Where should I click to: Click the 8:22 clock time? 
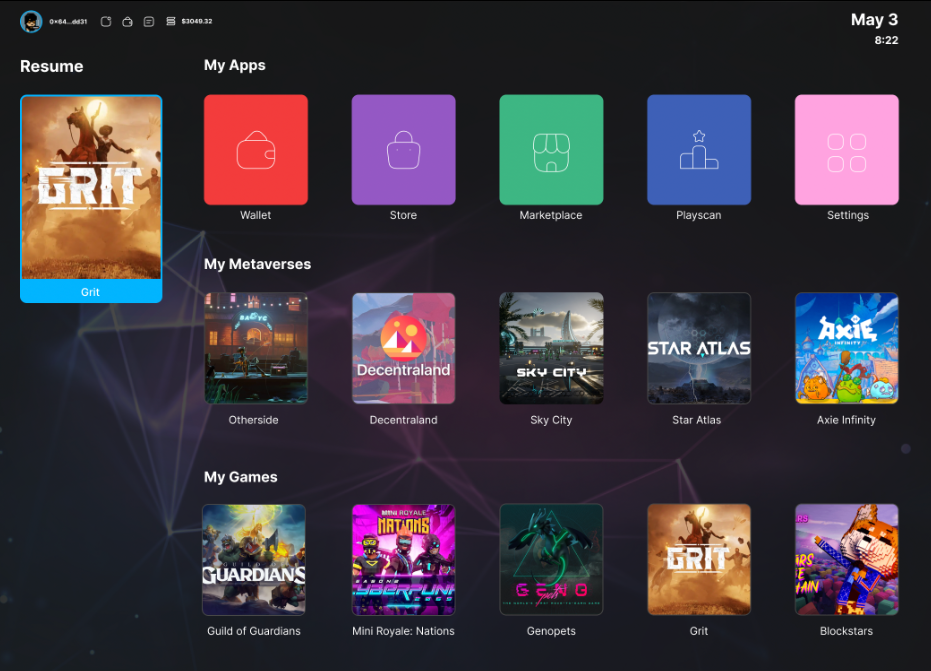pos(886,40)
